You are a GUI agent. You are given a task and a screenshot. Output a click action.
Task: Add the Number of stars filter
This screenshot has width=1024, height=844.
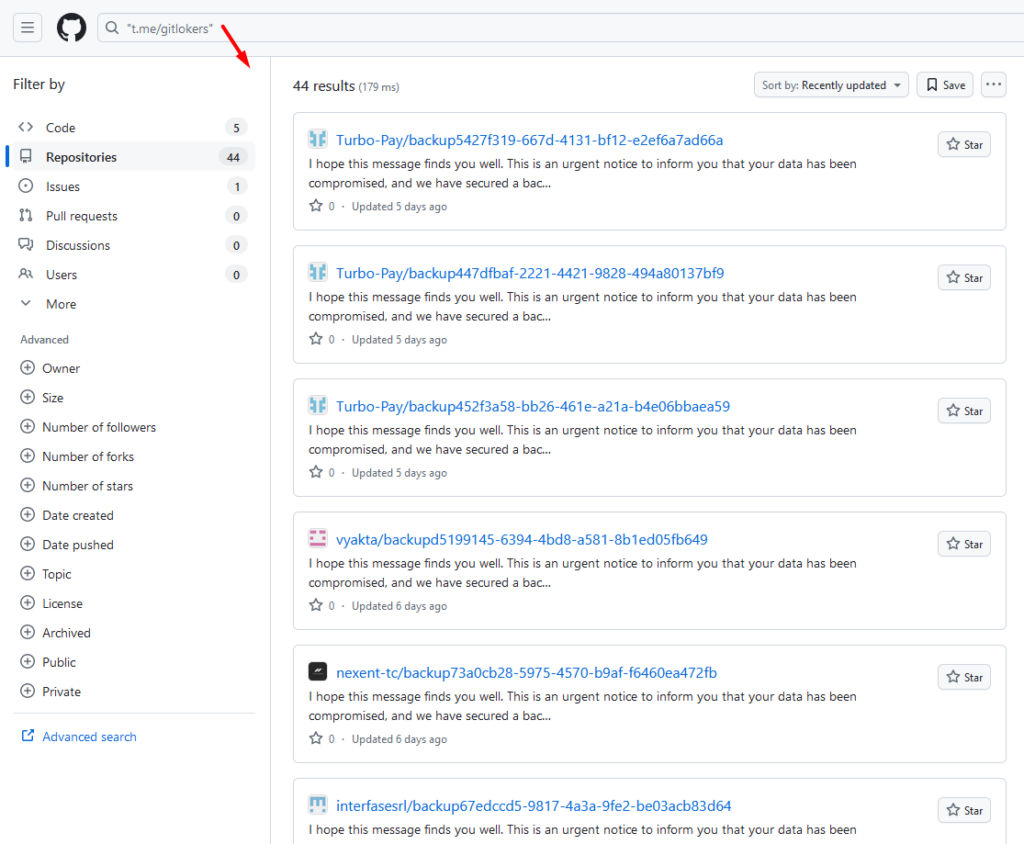pyautogui.click(x=87, y=486)
